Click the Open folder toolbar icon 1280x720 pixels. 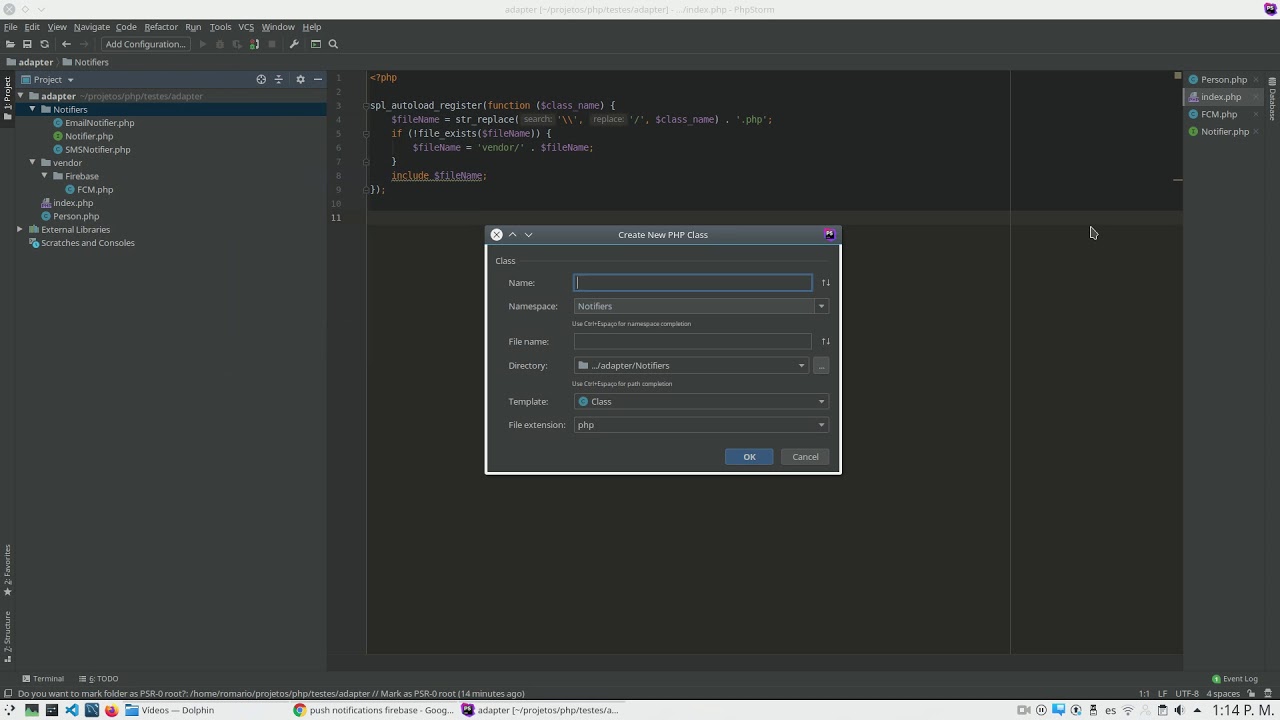10,44
